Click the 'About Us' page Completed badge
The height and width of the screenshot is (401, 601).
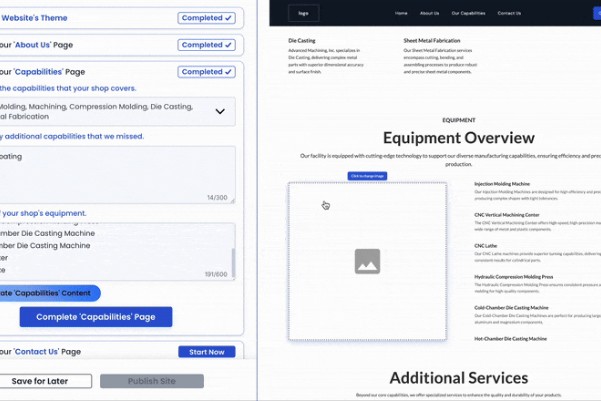pos(207,45)
